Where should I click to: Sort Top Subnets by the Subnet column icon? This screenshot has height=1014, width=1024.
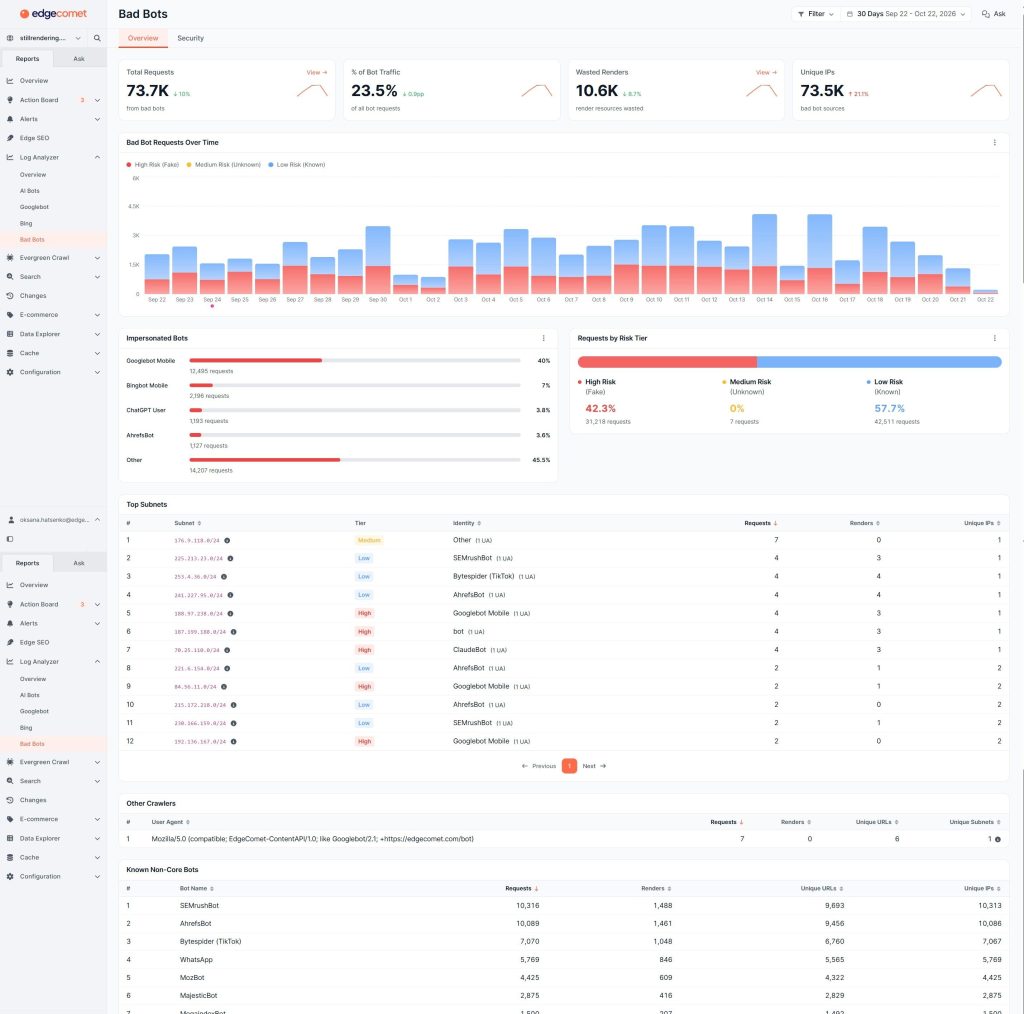pyautogui.click(x=199, y=524)
